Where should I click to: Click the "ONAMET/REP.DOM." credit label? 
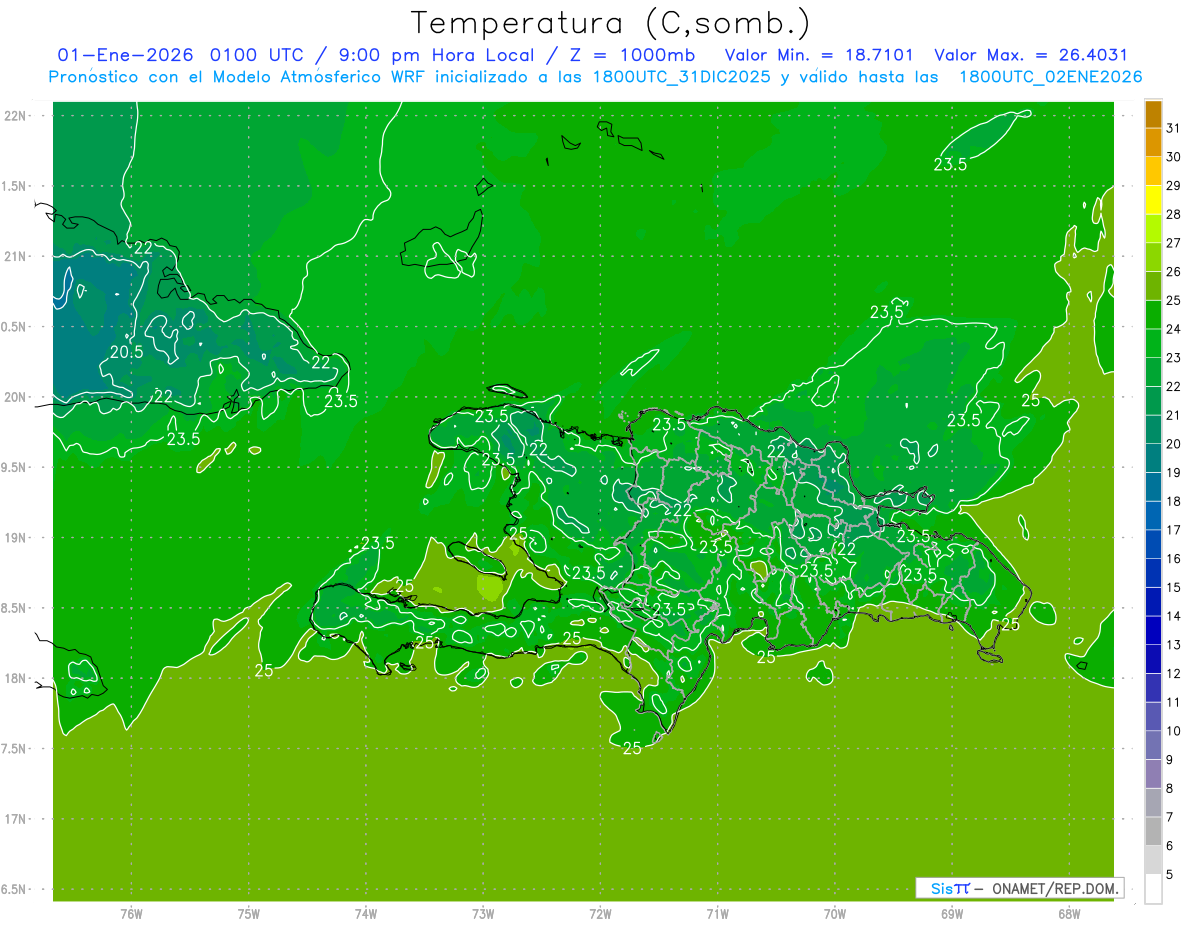pos(1053,888)
